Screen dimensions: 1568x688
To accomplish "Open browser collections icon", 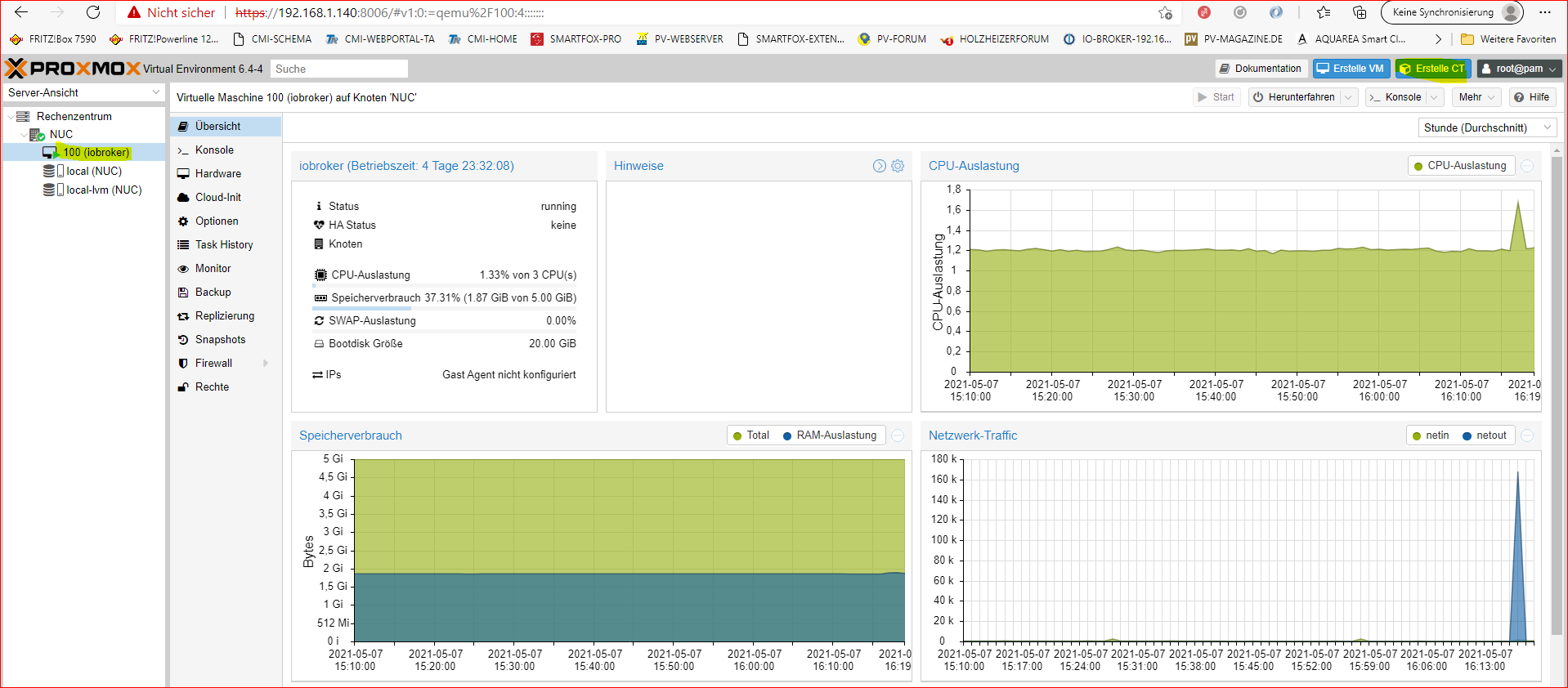I will point(1360,12).
